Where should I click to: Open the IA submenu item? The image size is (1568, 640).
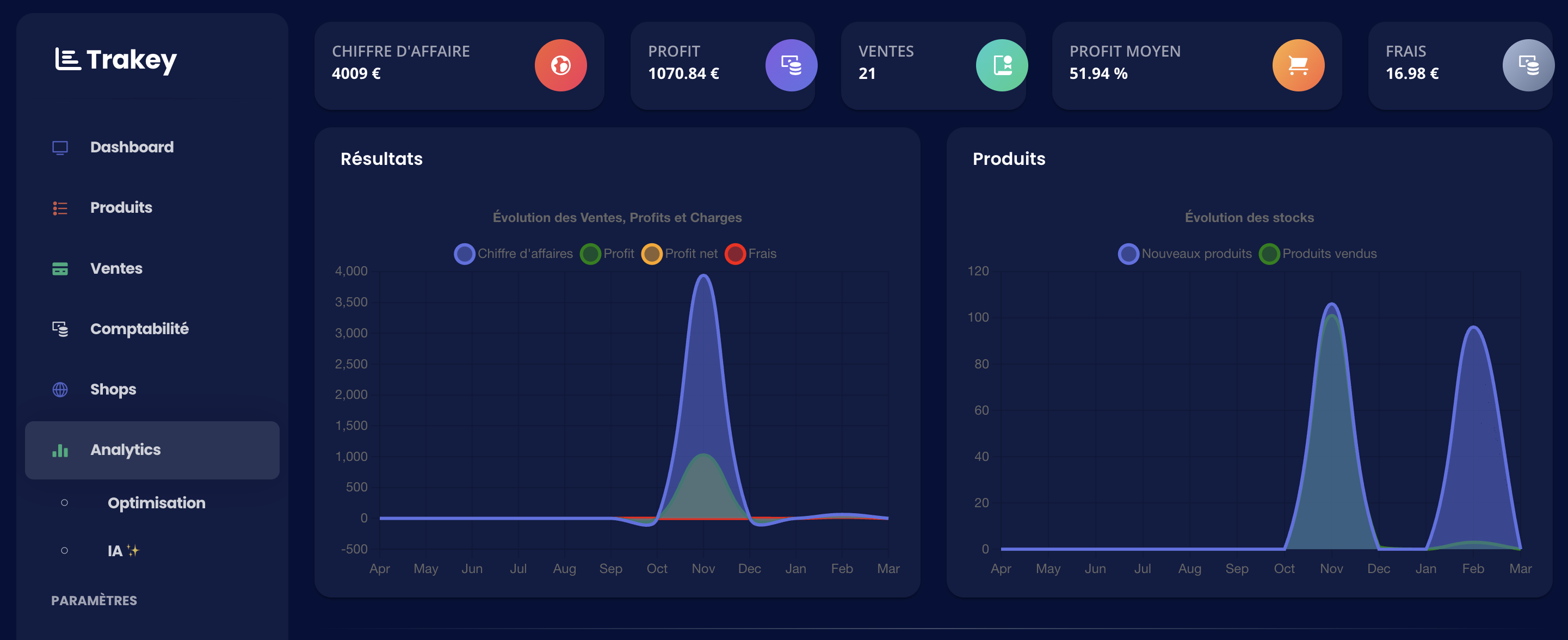tap(116, 551)
